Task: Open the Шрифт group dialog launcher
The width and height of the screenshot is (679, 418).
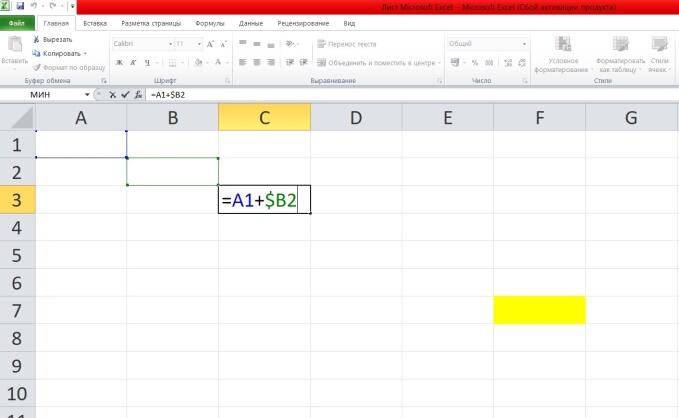Action: pos(227,81)
